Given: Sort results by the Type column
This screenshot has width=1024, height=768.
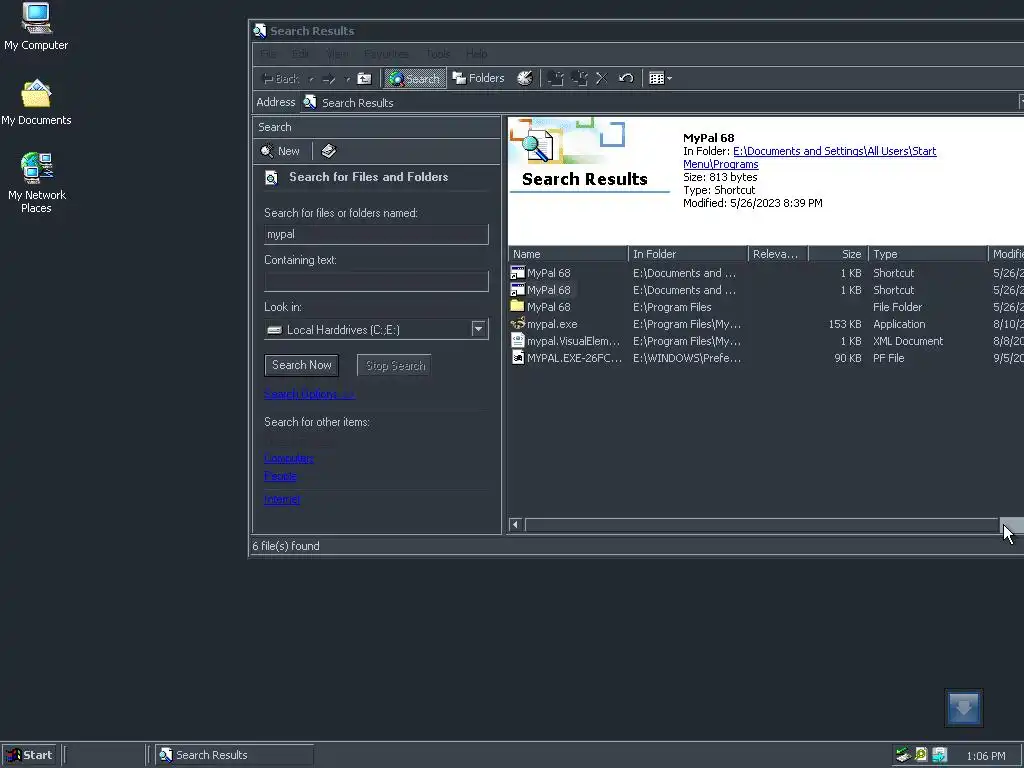Looking at the screenshot, I should click(928, 254).
